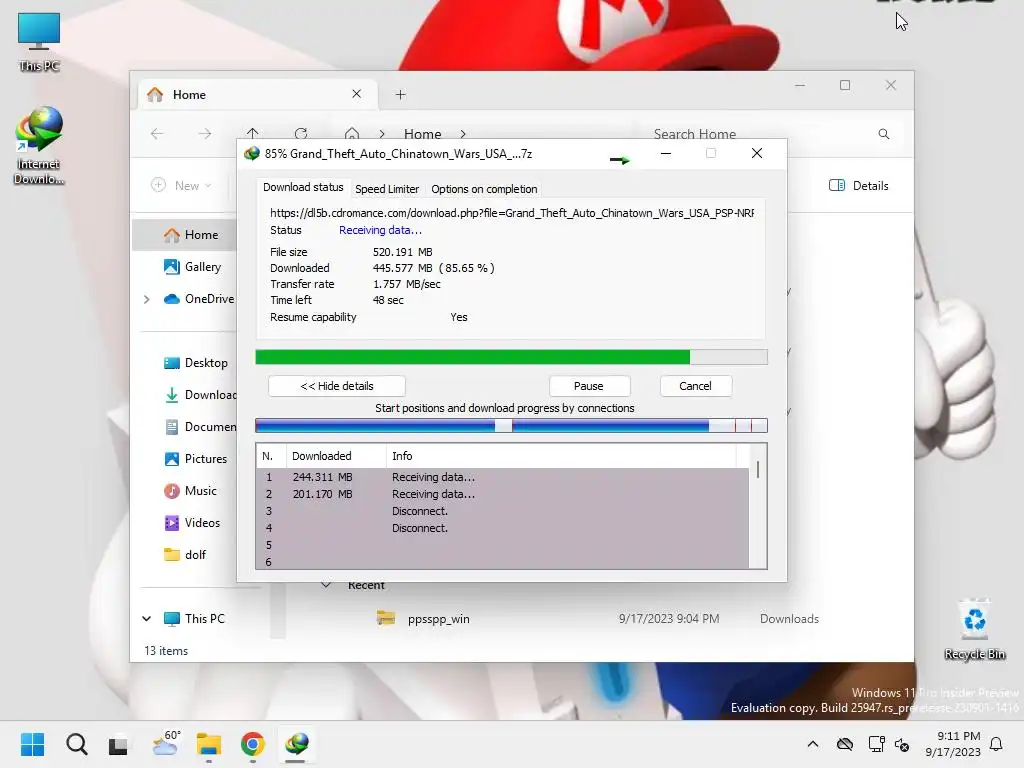Expand the OneDrive tree node
Screen dimensions: 1024x768
coord(147,299)
